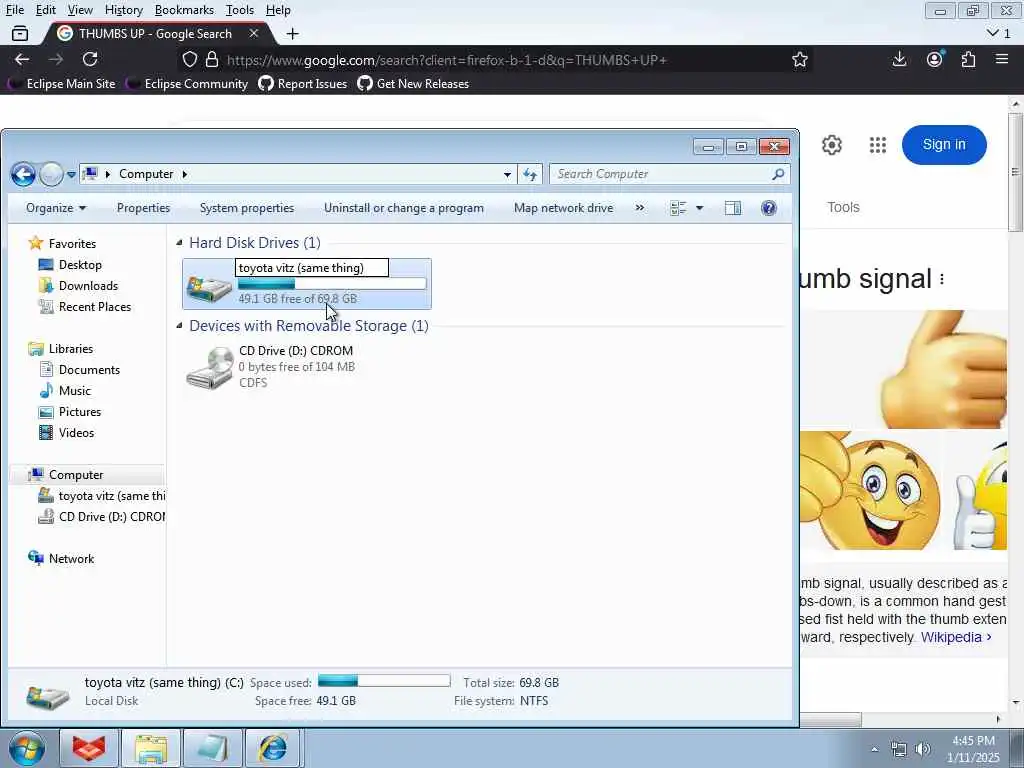
Task: Open recent pages dropdown next to Forward
Action: [71, 175]
